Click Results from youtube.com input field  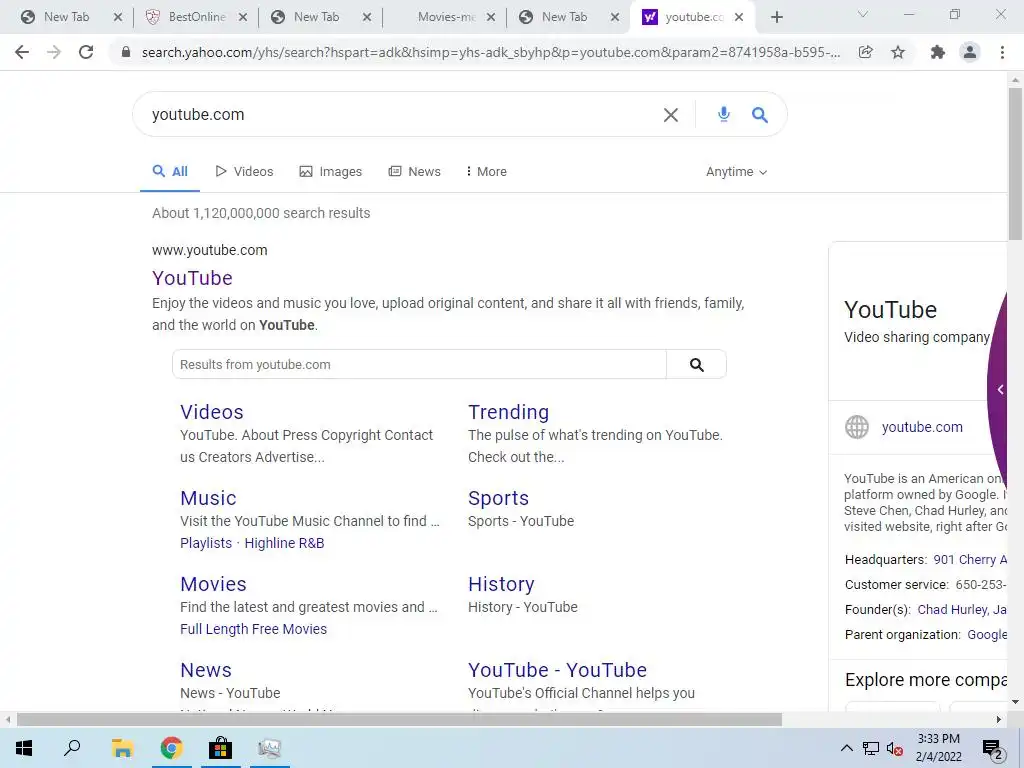(419, 364)
